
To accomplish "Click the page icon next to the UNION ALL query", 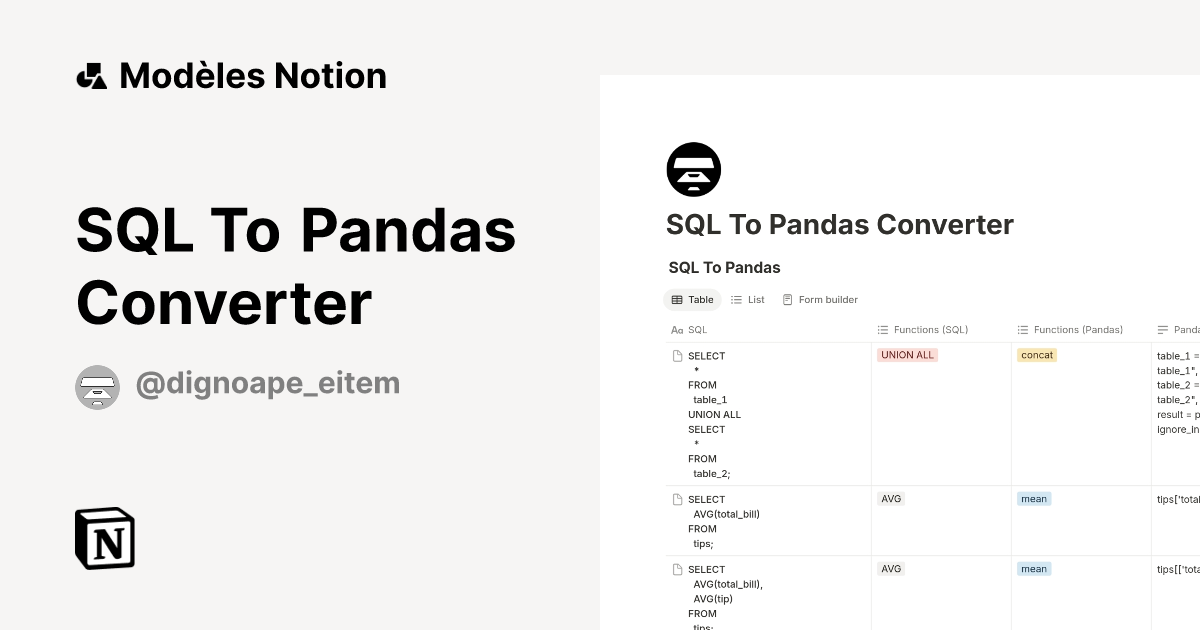I will coord(677,355).
